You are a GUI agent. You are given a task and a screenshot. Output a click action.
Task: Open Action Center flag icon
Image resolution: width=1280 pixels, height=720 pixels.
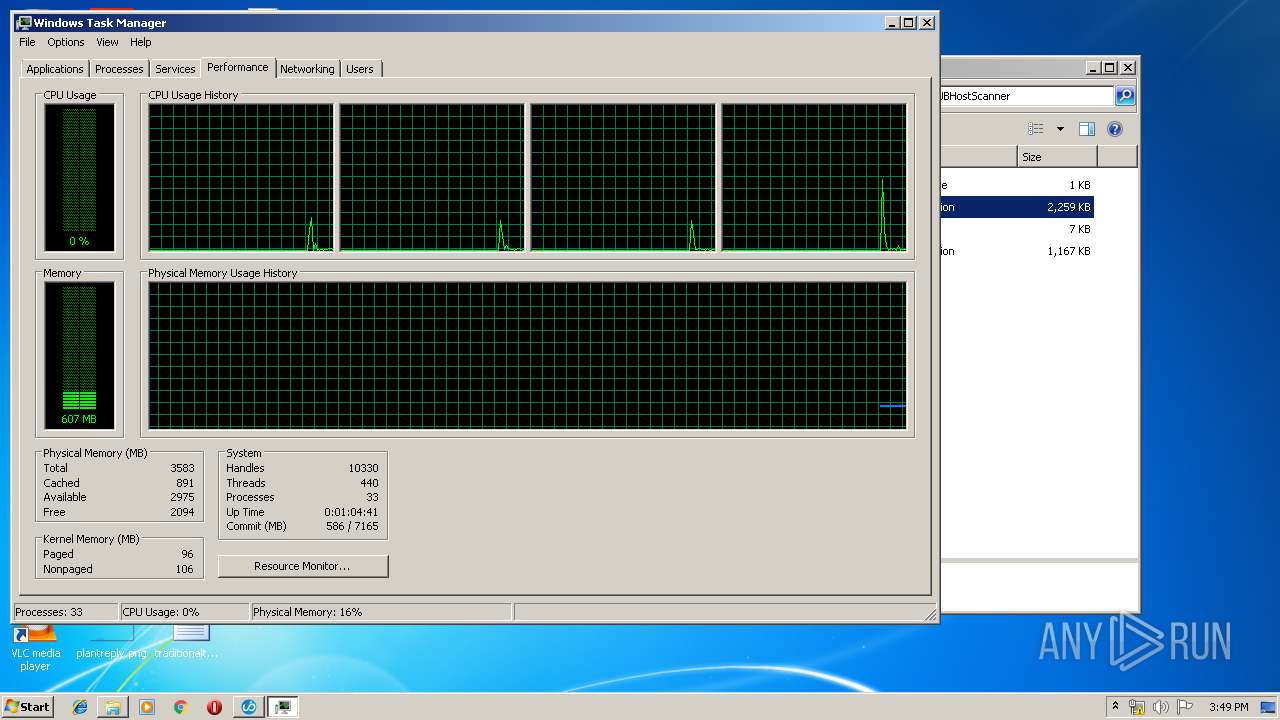pyautogui.click(x=1185, y=707)
